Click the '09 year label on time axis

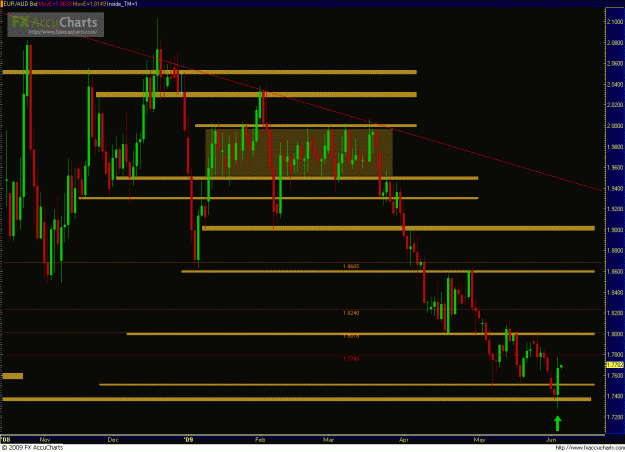(189, 440)
